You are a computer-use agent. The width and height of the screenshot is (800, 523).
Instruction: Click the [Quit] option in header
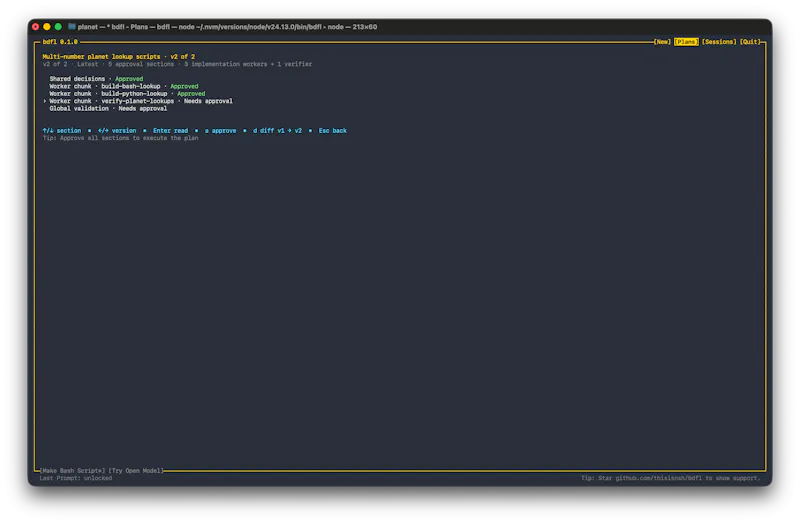click(750, 42)
